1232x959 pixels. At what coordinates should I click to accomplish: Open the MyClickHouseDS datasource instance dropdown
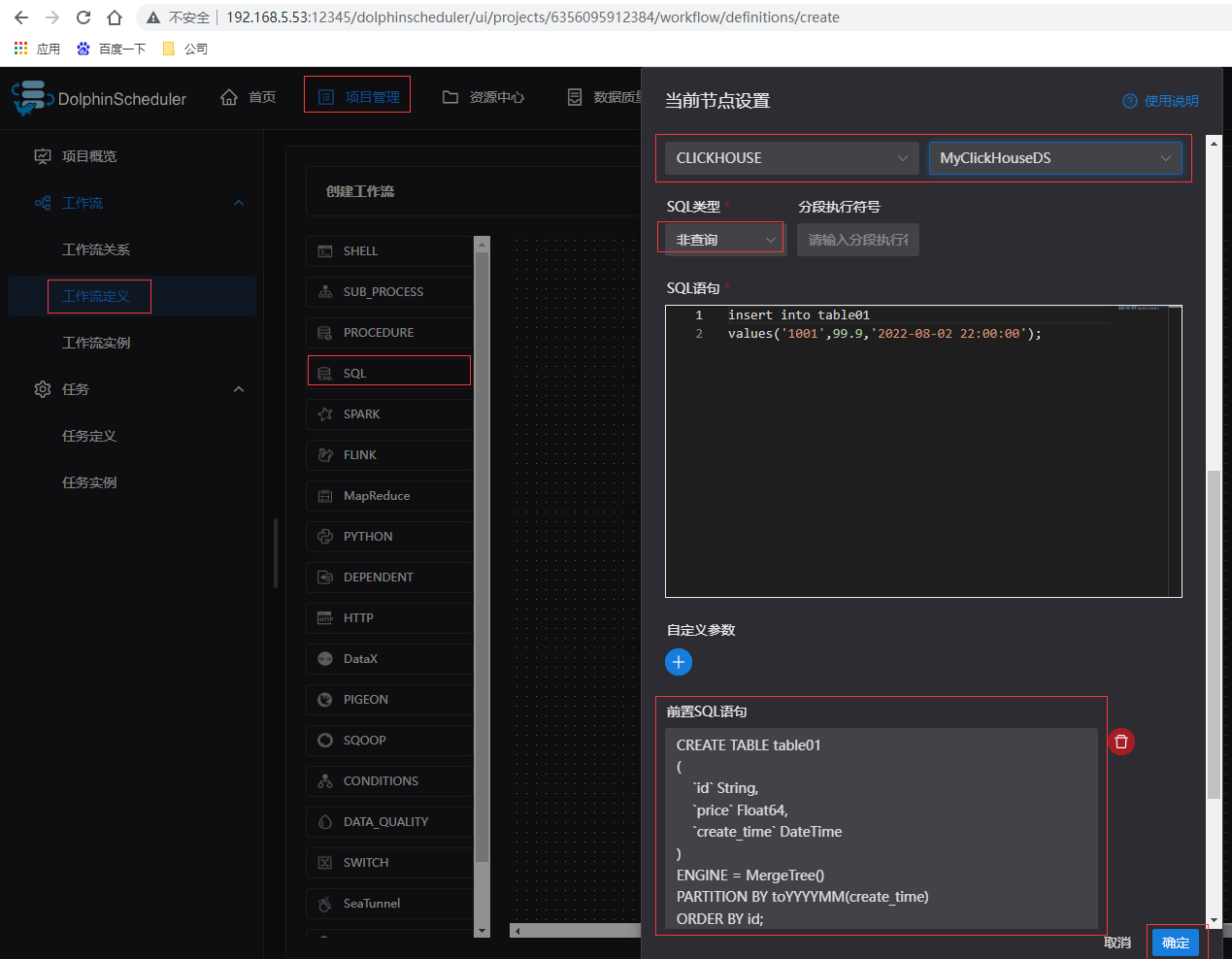[x=1054, y=158]
